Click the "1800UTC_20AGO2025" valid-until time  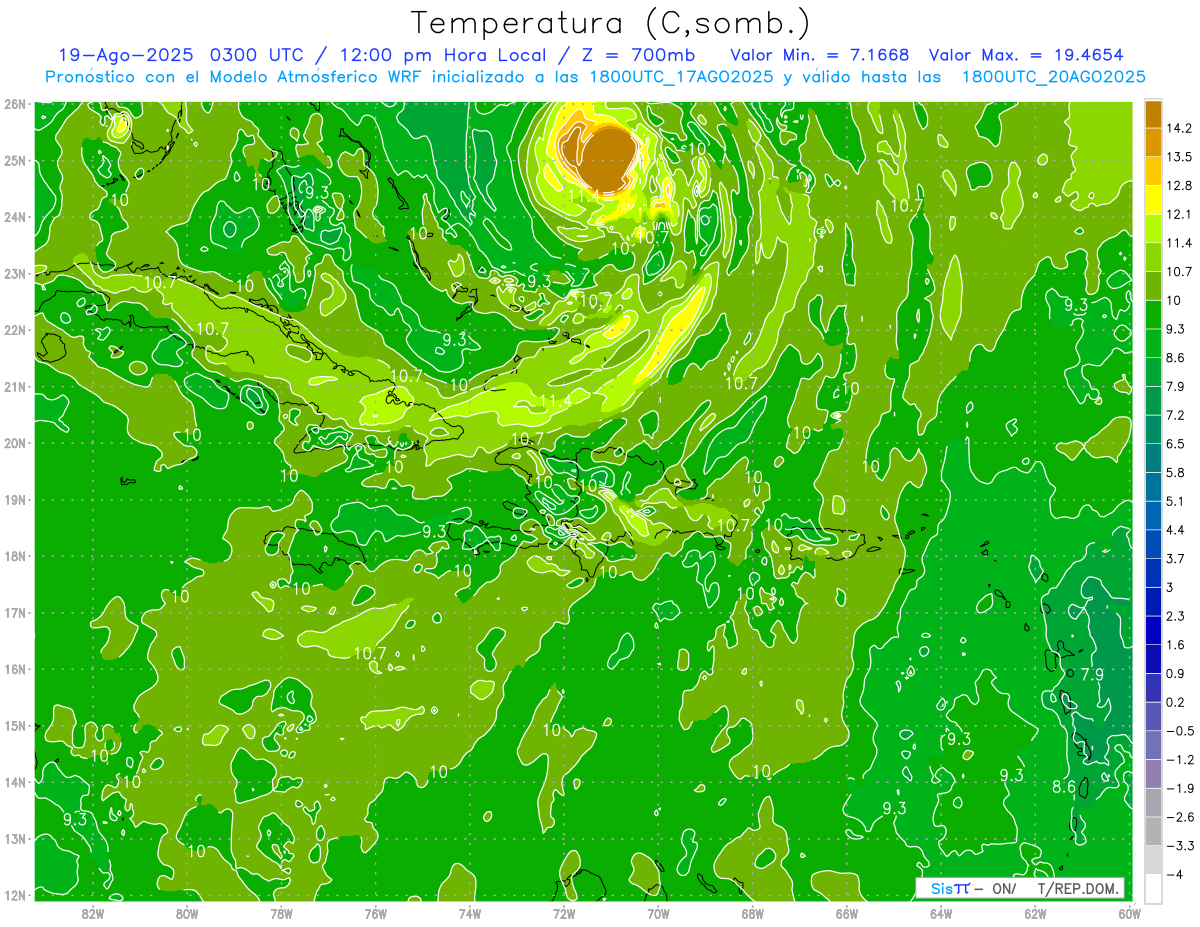1052,77
